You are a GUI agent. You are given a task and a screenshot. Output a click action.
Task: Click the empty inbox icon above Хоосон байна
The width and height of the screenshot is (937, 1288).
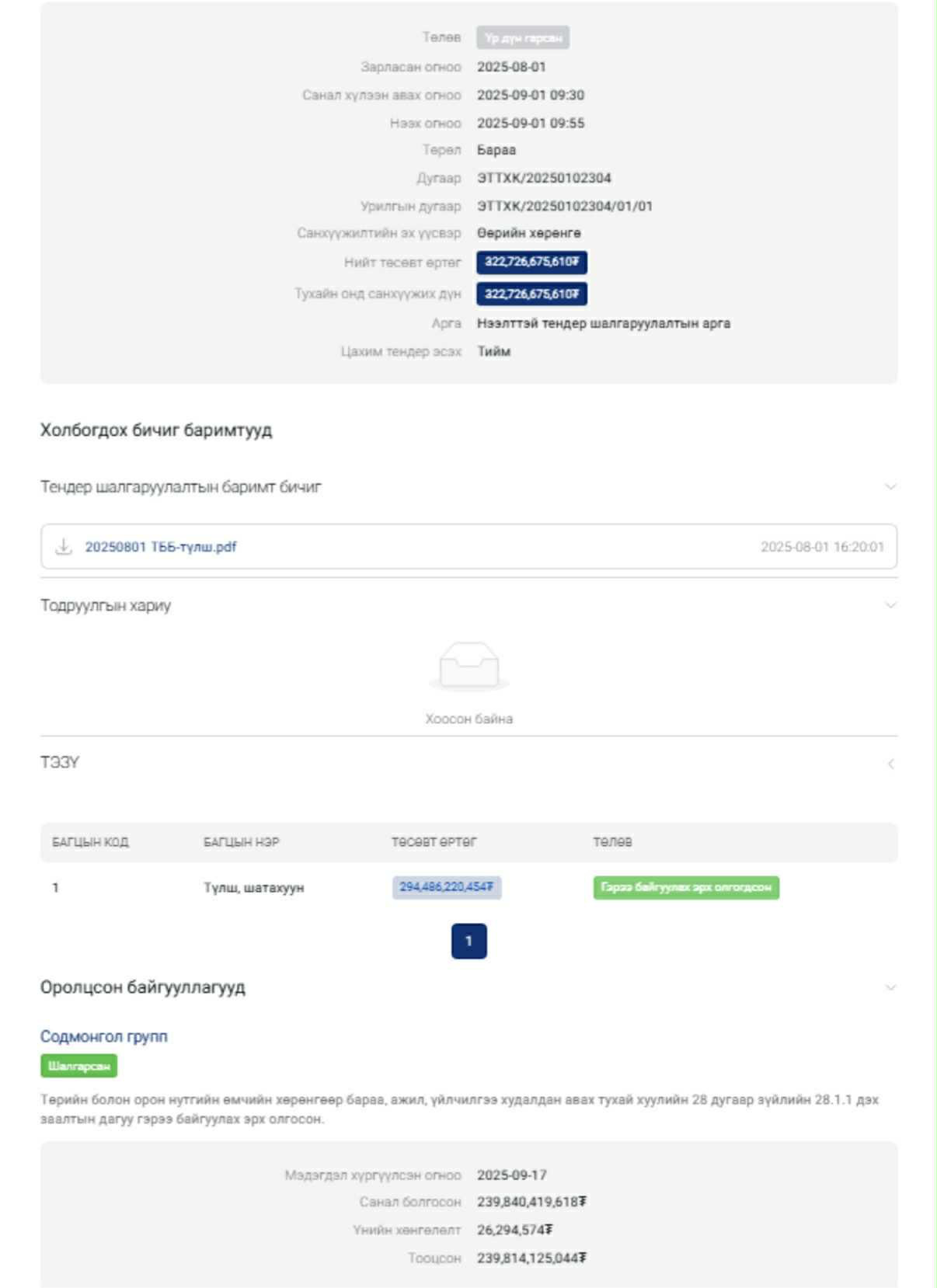point(468,667)
